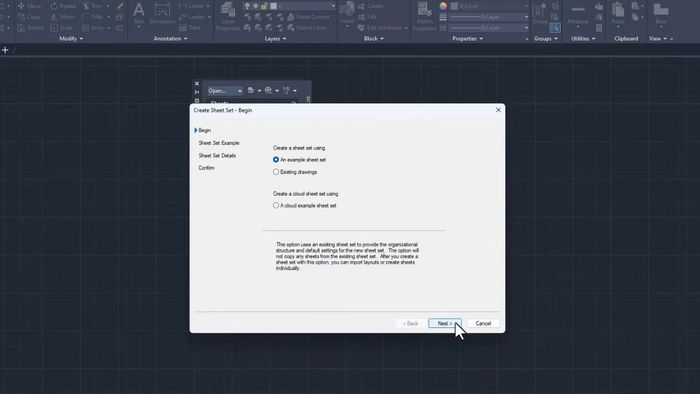This screenshot has height=394, width=700.
Task: Close the Create Sheet Set dialog
Action: click(498, 110)
